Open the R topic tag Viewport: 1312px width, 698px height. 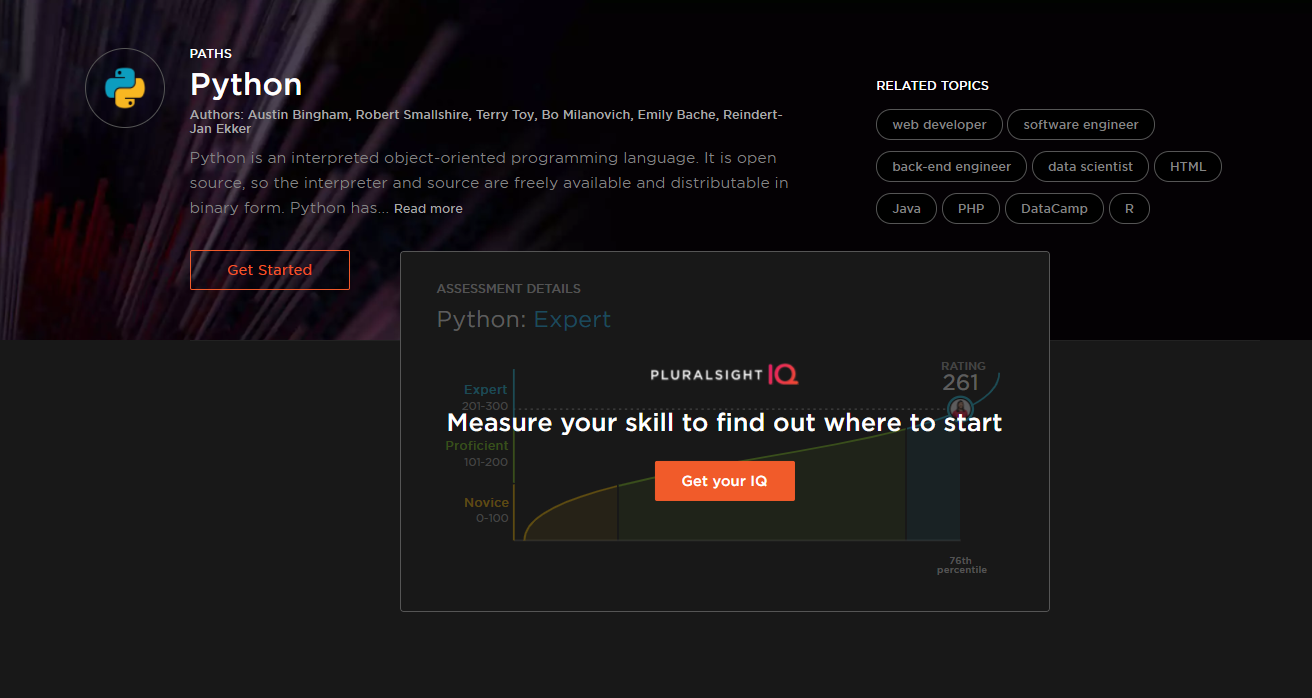tap(1129, 209)
